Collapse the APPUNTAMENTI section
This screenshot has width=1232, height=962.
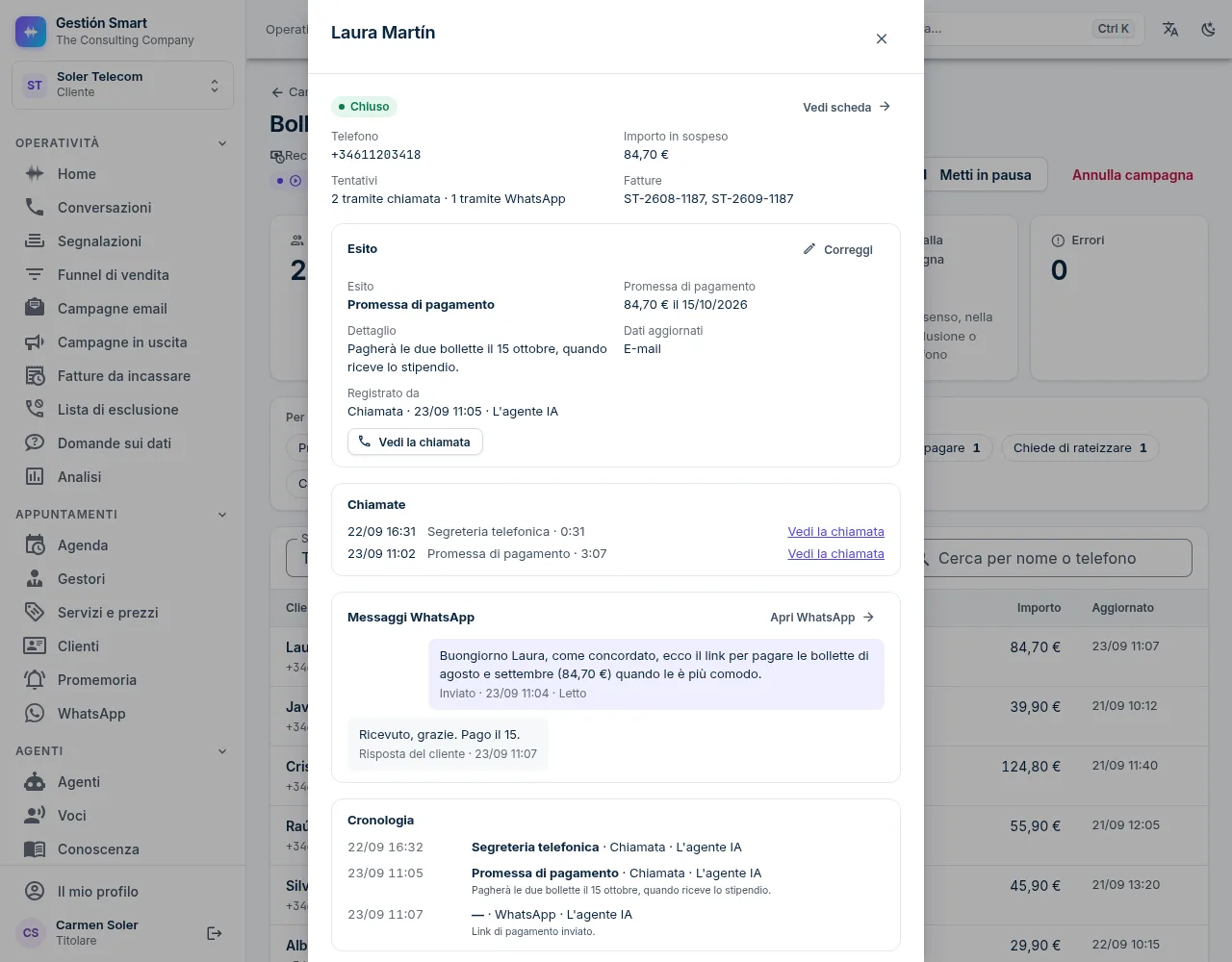click(222, 515)
